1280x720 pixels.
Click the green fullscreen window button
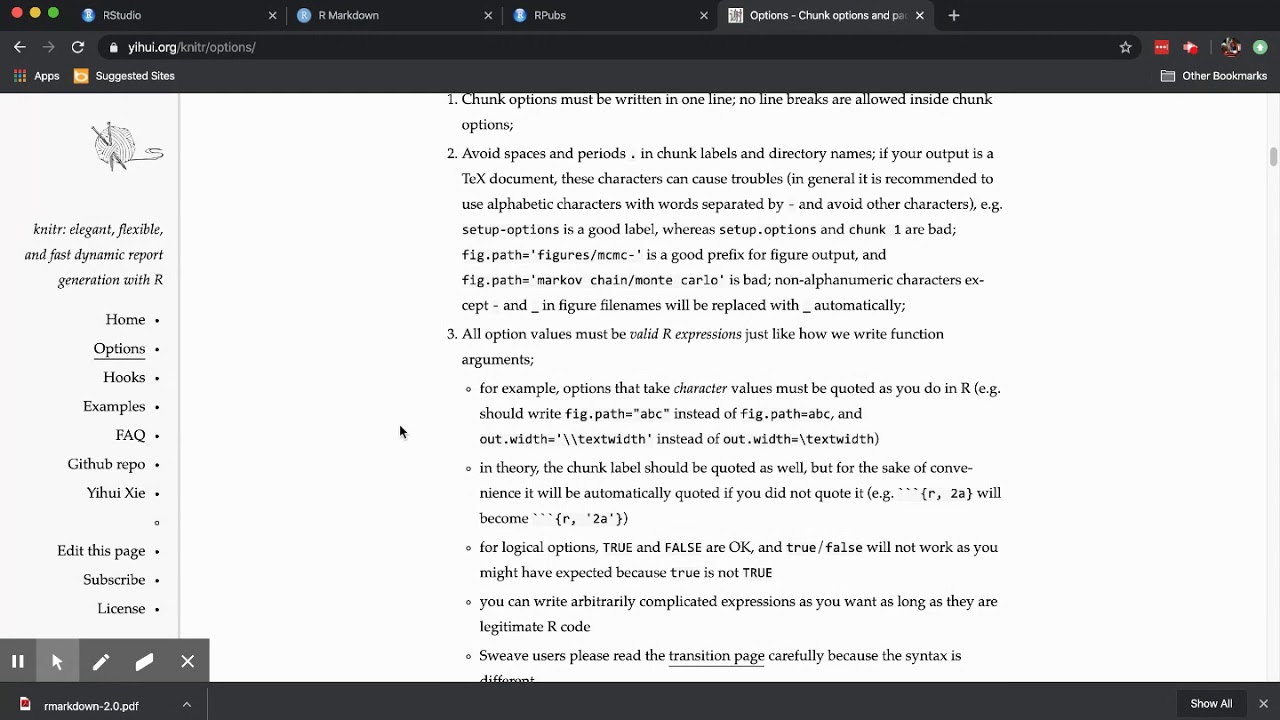tap(54, 13)
